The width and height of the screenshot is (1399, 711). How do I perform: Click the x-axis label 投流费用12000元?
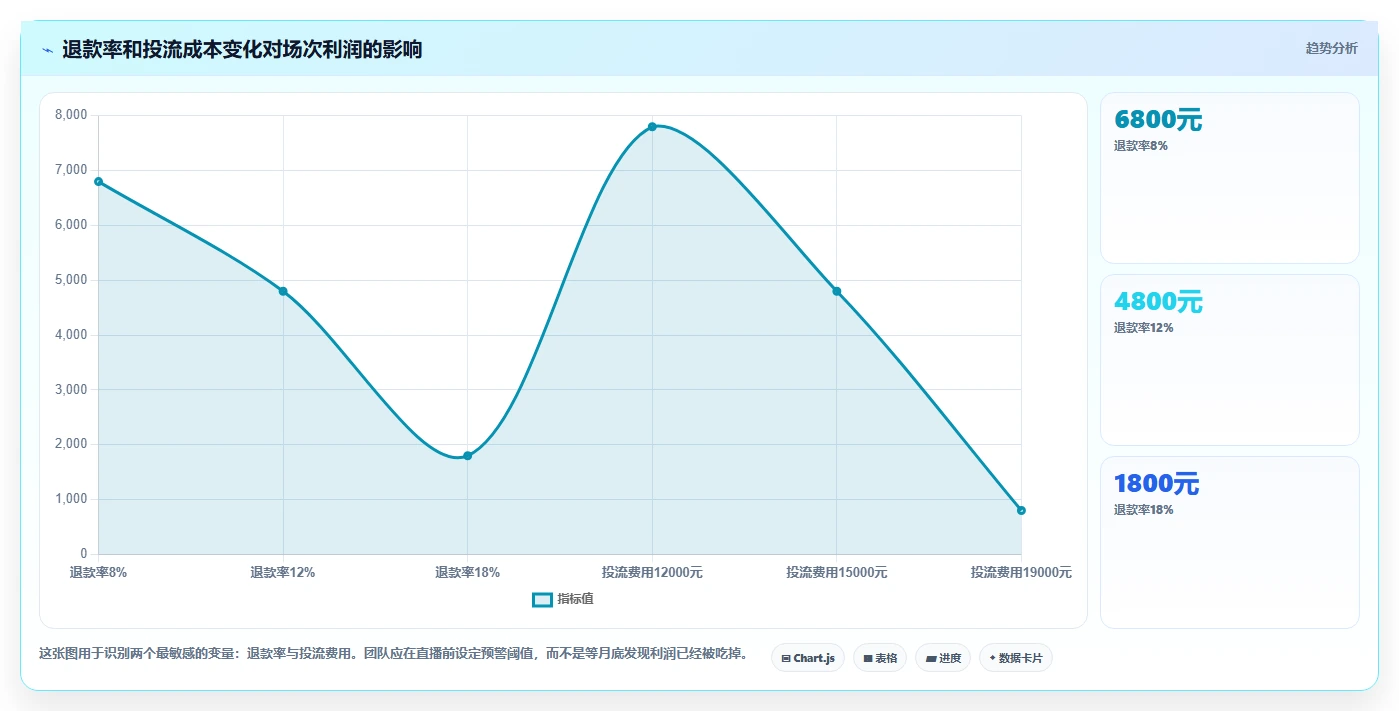pyautogui.click(x=652, y=573)
